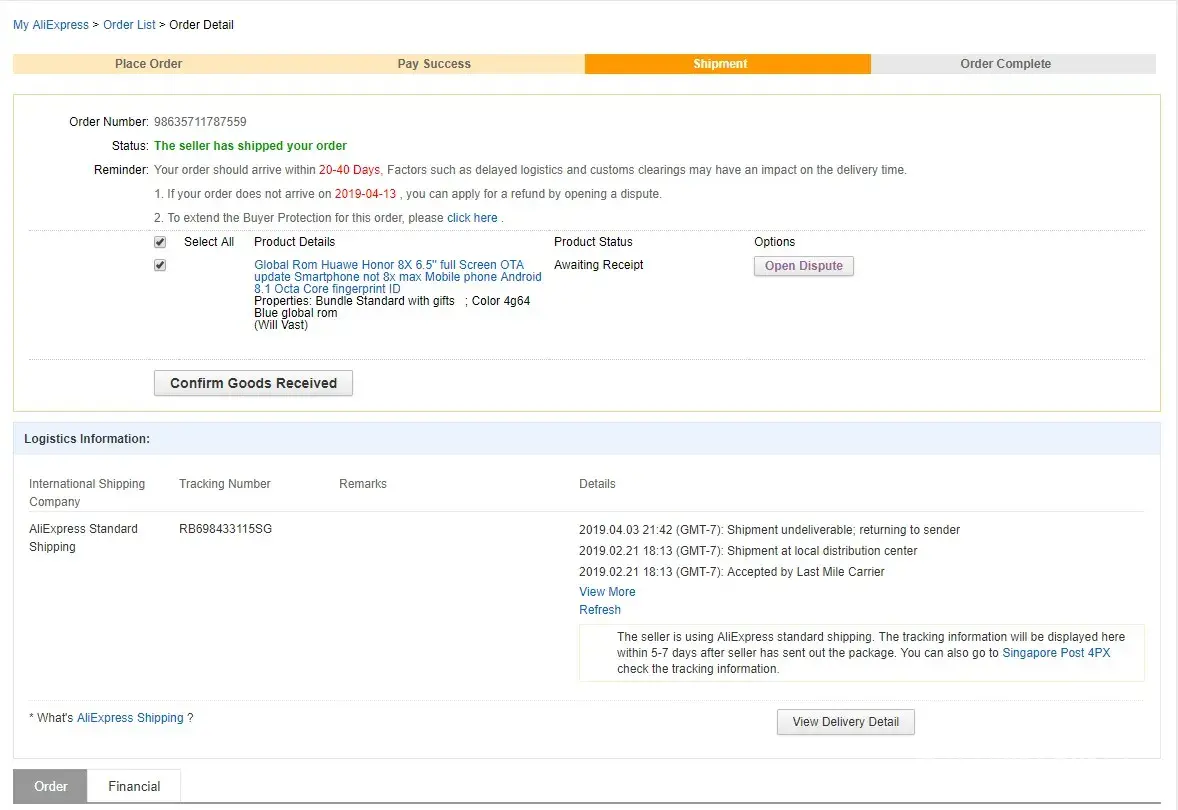The width and height of the screenshot is (1178, 810).
Task: Uncheck the Huawei Honor 8X product checkbox
Action: coord(160,265)
